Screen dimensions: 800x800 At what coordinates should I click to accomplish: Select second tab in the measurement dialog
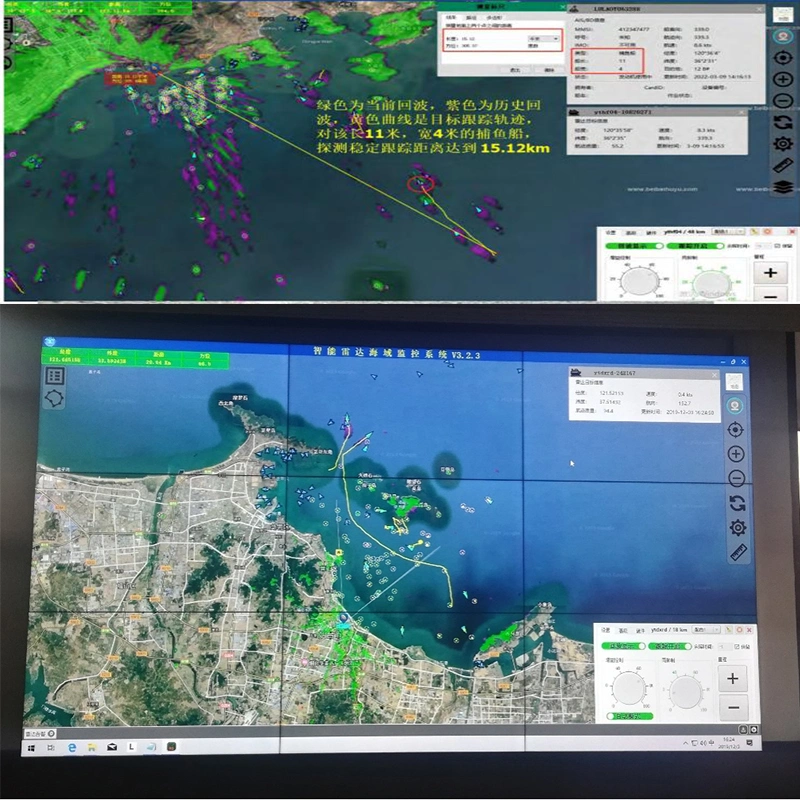click(471, 17)
